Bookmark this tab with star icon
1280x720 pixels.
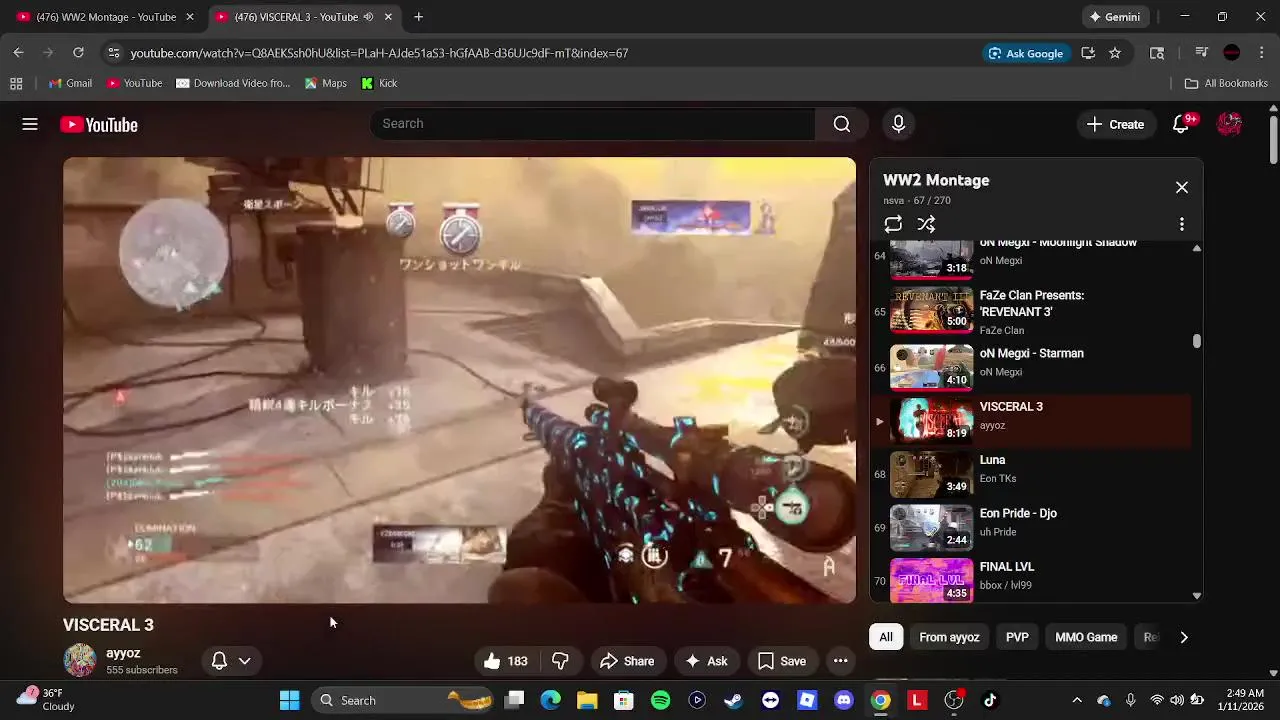coord(1115,53)
